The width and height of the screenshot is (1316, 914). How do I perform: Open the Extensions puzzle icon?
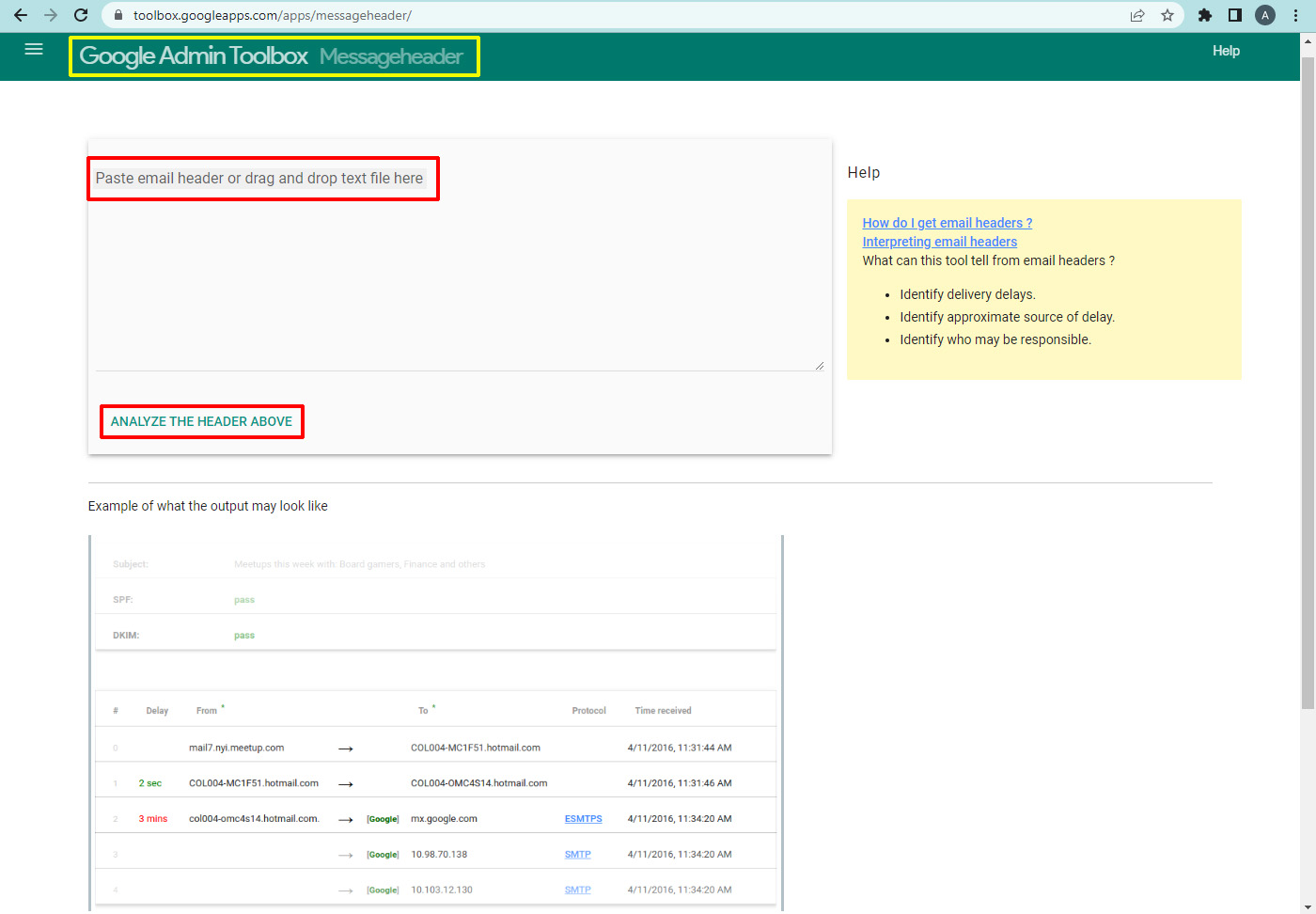point(1205,15)
